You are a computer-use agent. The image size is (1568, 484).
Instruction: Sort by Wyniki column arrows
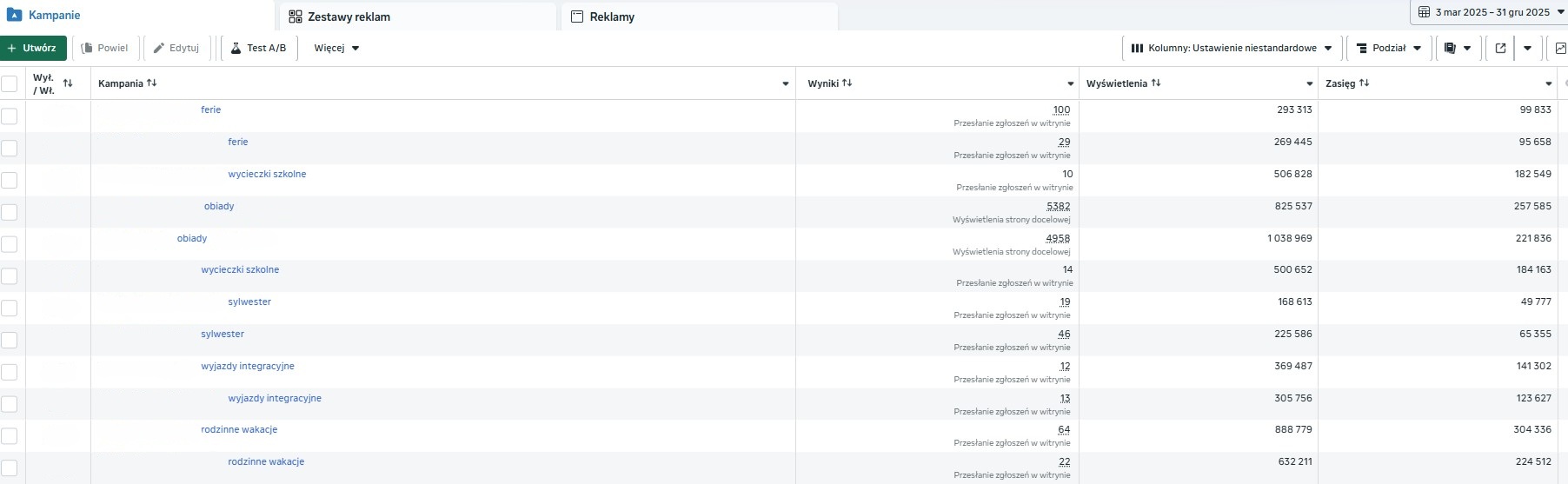pyautogui.click(x=847, y=83)
